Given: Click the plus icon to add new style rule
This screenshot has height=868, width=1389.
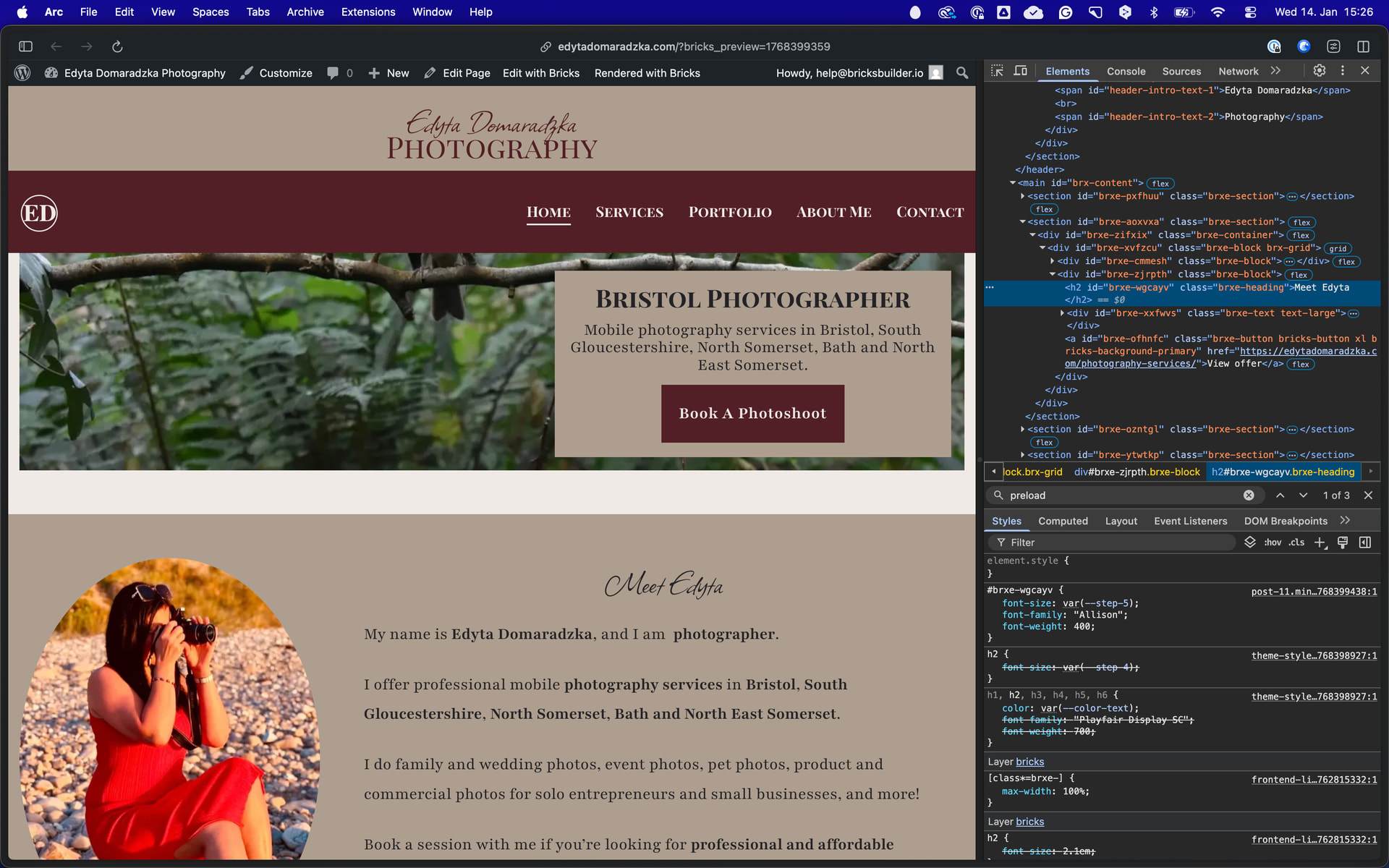Looking at the screenshot, I should 1321,542.
